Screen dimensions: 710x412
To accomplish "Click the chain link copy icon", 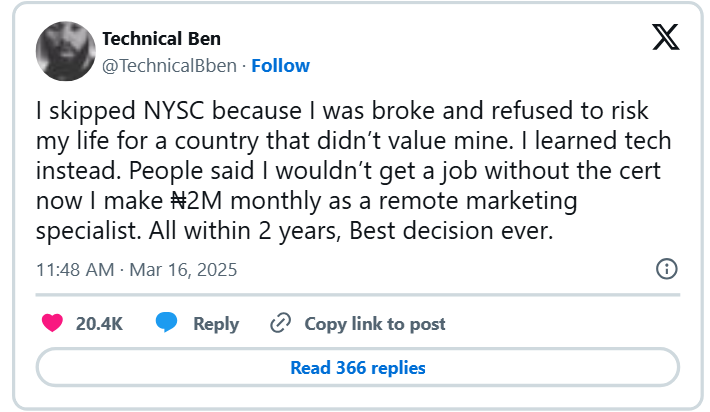I will click(x=281, y=323).
